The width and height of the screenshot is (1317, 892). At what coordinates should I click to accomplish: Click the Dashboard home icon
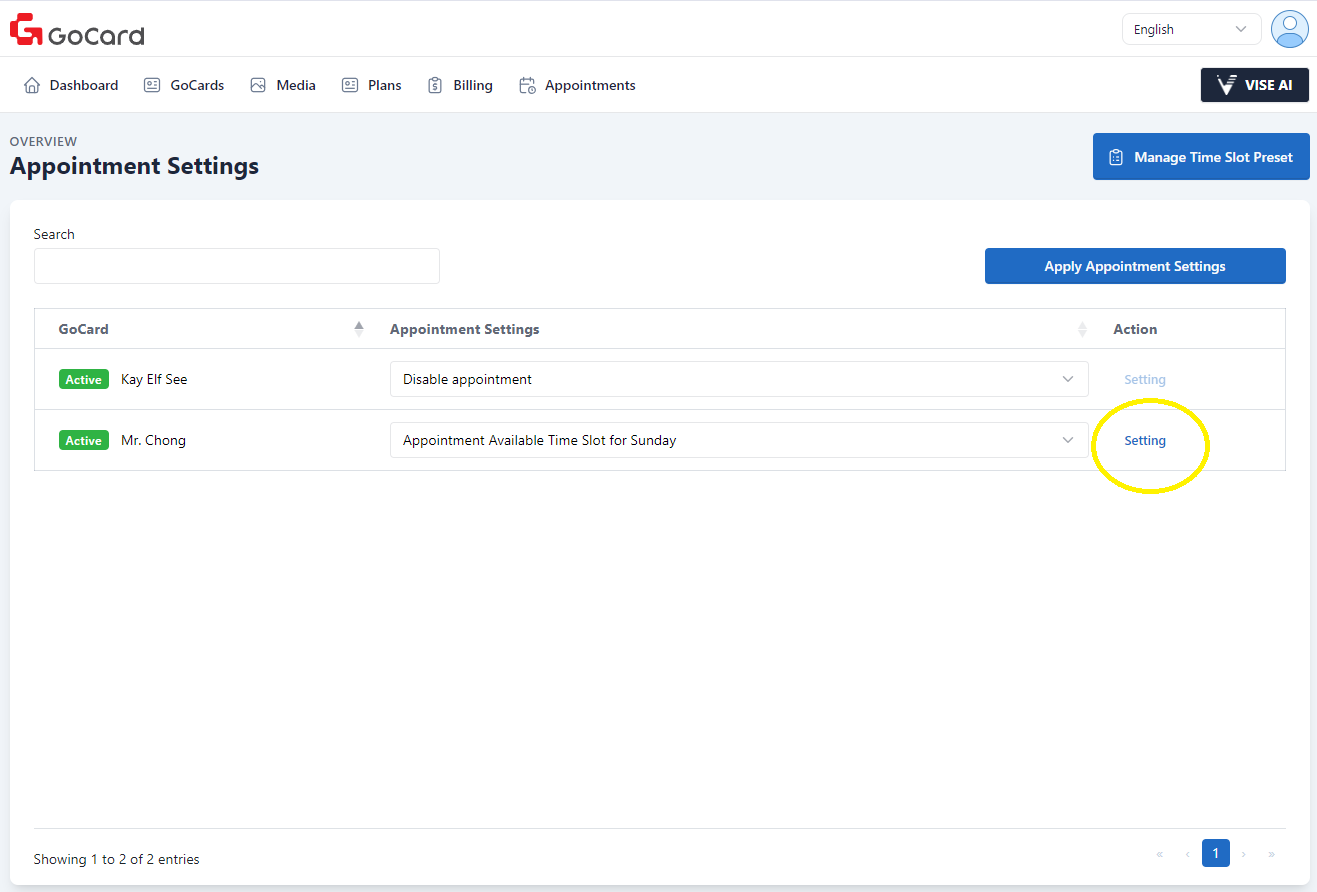click(x=32, y=85)
